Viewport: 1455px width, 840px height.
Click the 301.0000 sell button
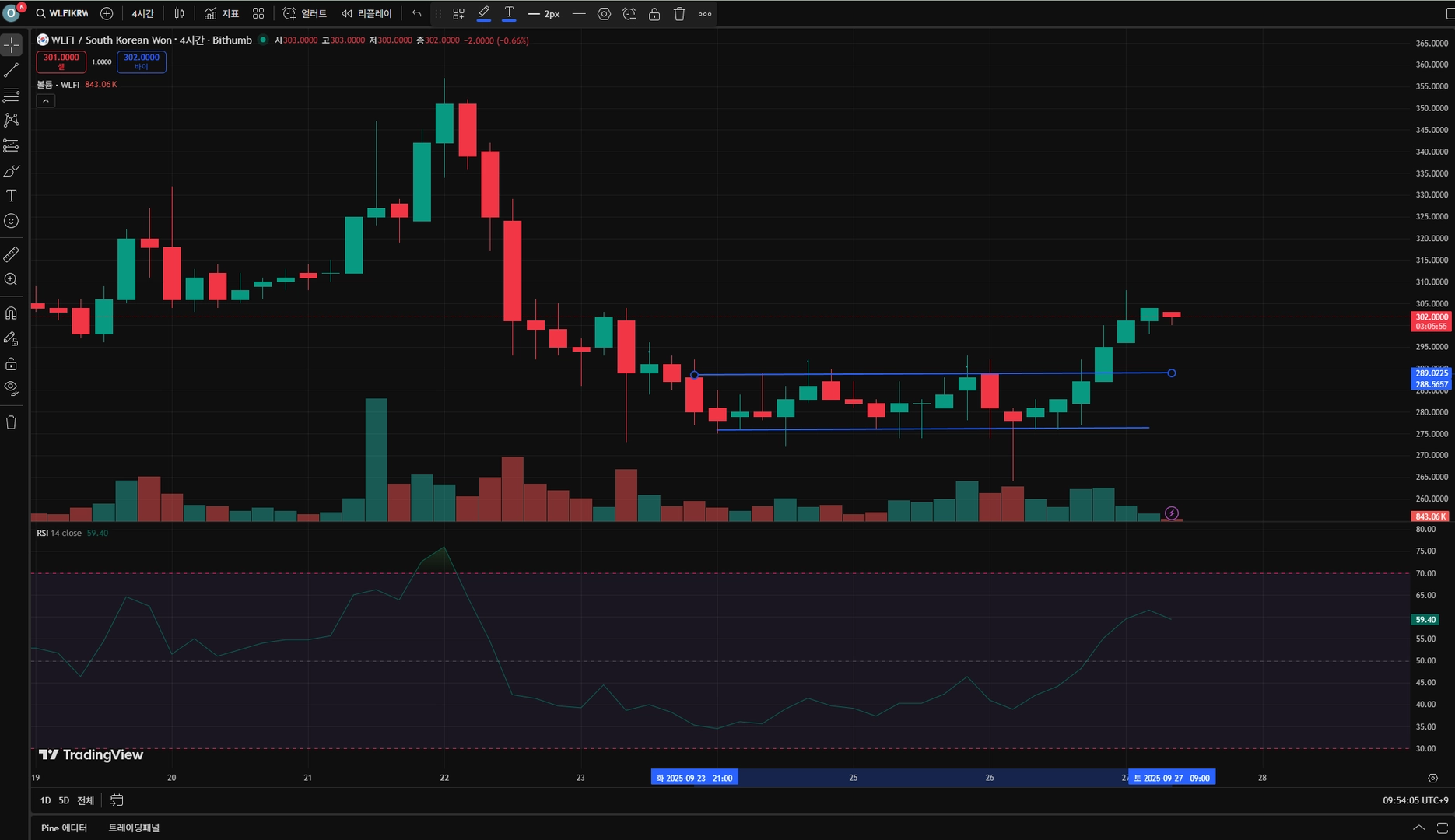[x=61, y=61]
